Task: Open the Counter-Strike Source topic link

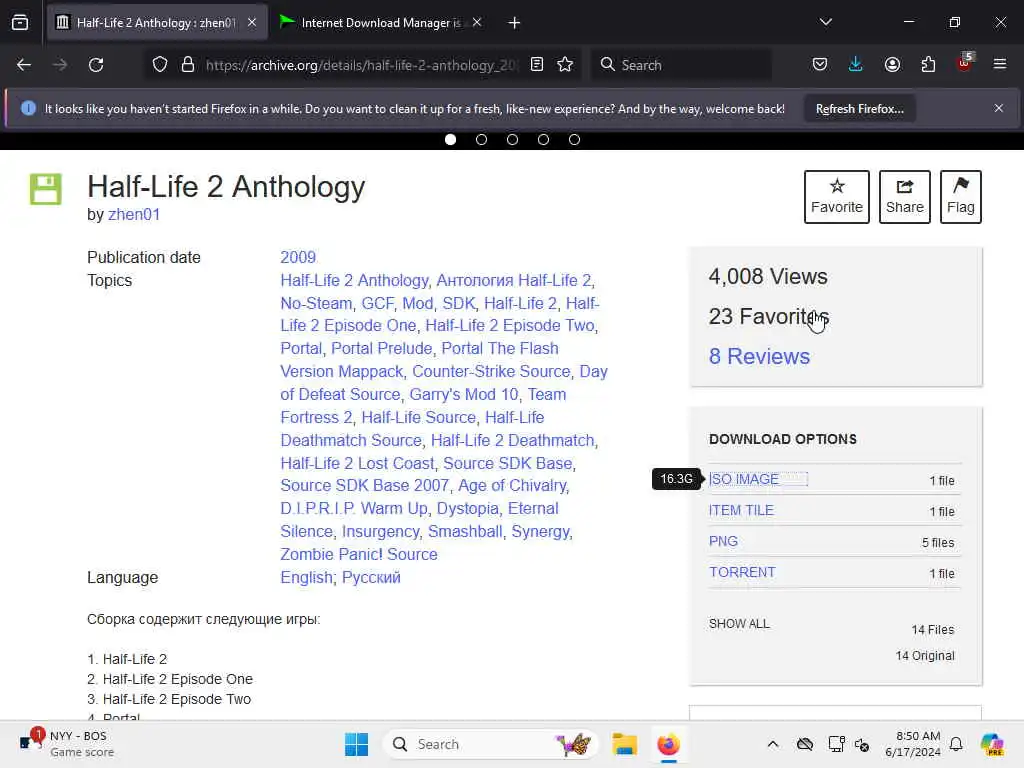Action: click(491, 372)
